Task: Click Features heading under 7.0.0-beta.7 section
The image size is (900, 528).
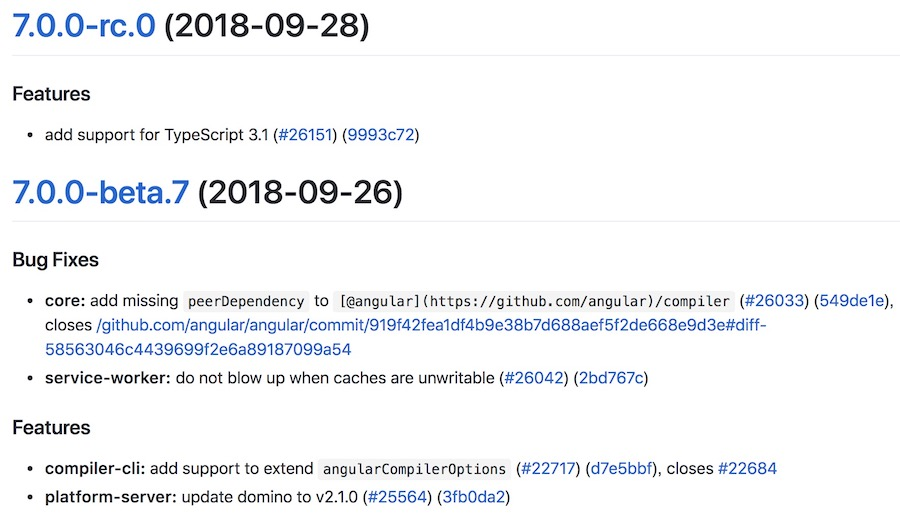Action: [52, 428]
